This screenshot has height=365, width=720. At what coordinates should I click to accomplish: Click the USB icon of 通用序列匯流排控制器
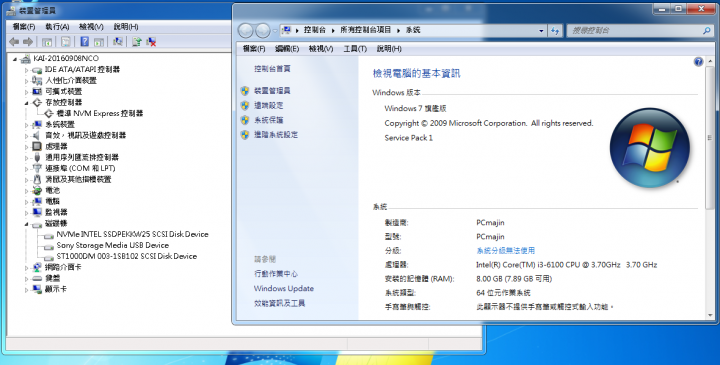coord(37,157)
